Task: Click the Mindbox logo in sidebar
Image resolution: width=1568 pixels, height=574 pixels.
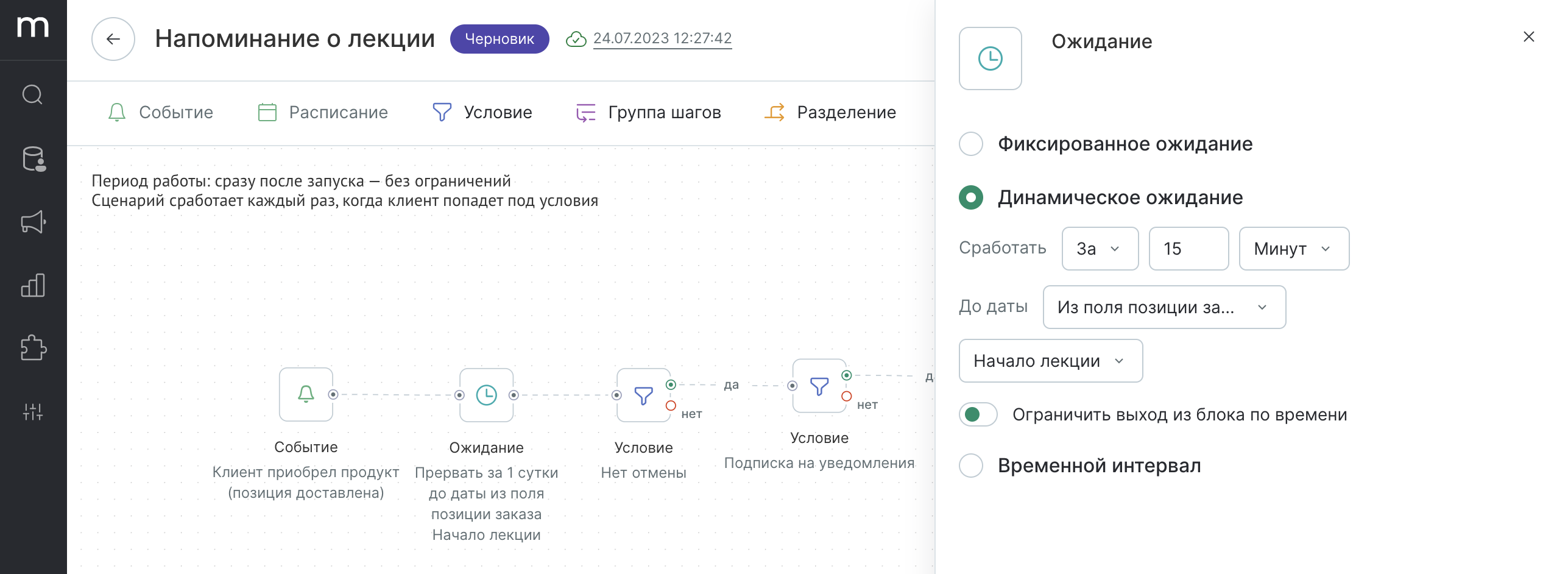Action: (33, 27)
